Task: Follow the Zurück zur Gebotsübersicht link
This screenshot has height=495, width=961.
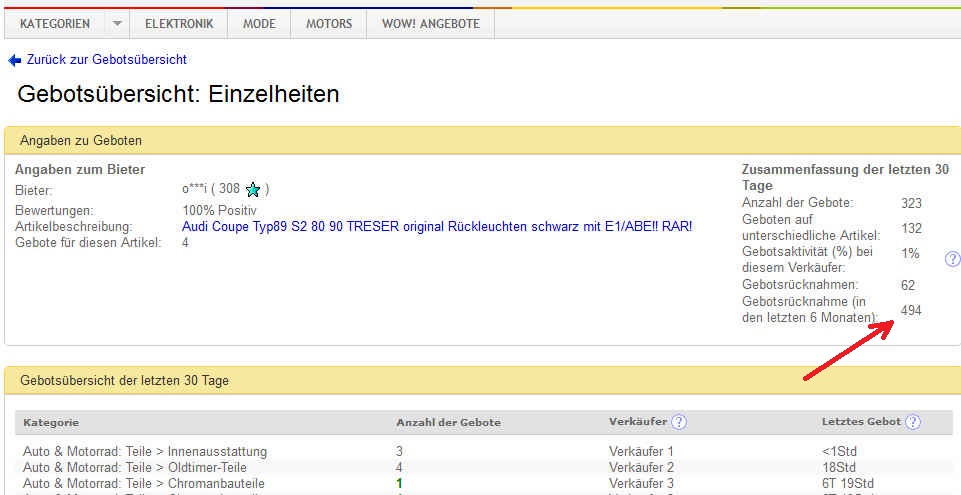Action: click(107, 60)
